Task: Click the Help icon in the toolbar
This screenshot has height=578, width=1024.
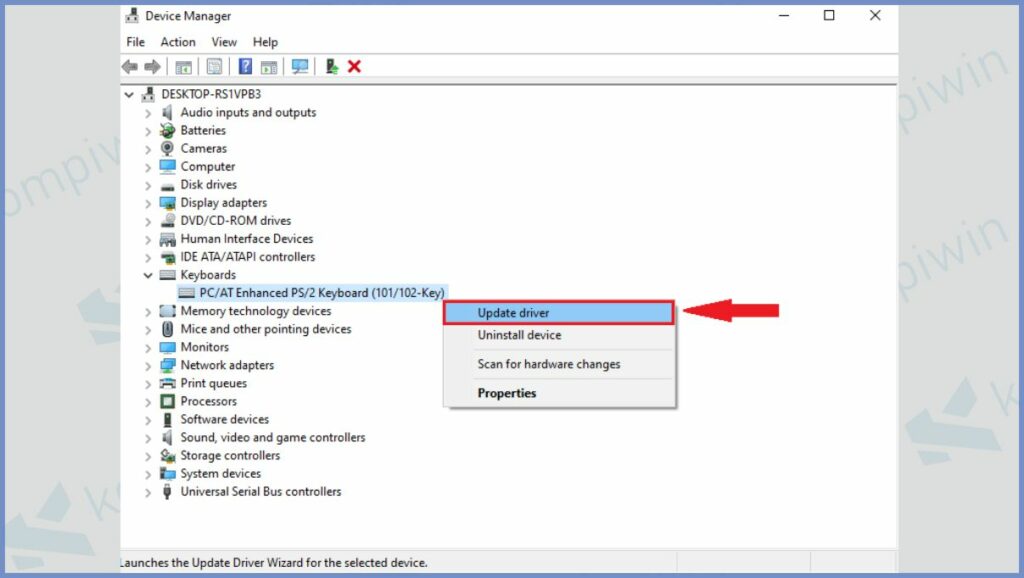Action: (245, 66)
